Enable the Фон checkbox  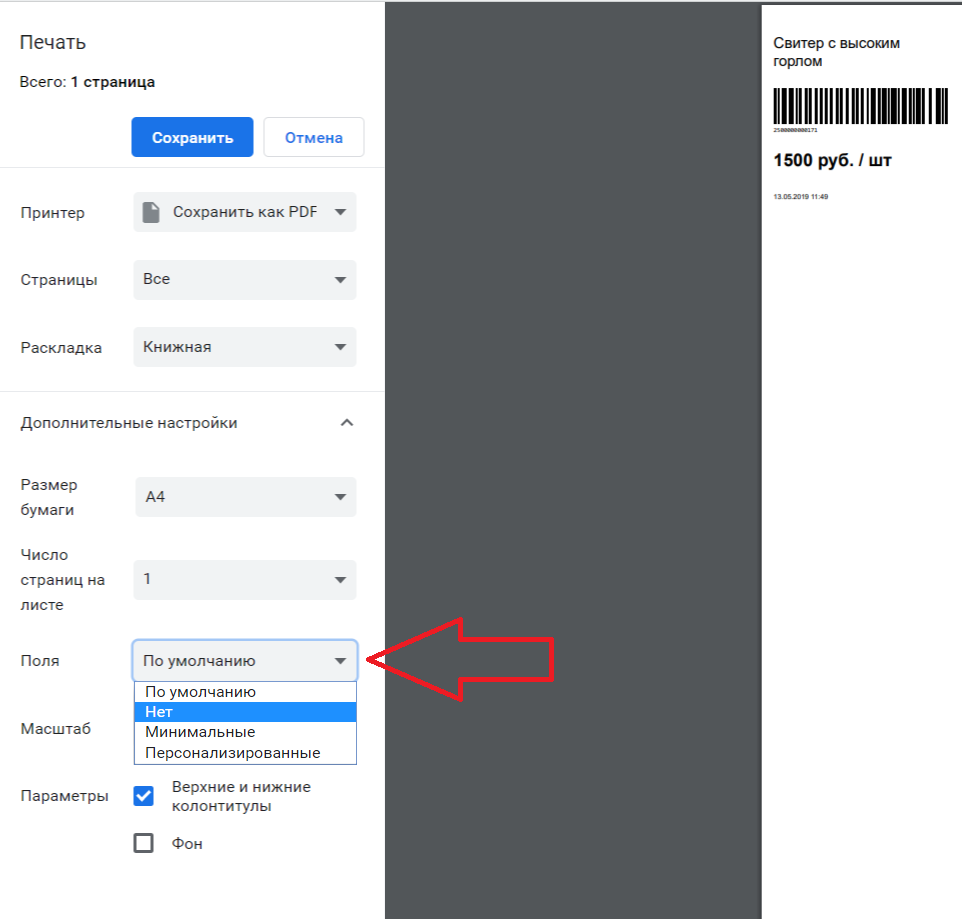pyautogui.click(x=144, y=843)
